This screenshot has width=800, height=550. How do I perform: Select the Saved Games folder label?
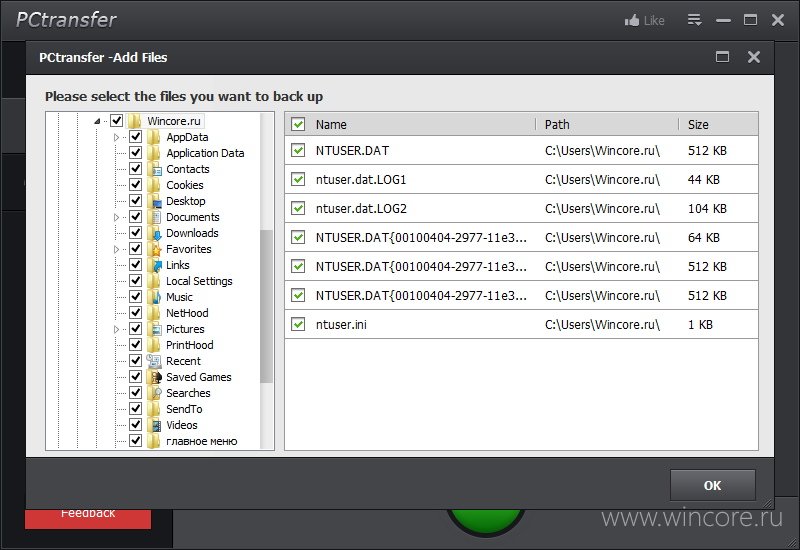click(198, 377)
